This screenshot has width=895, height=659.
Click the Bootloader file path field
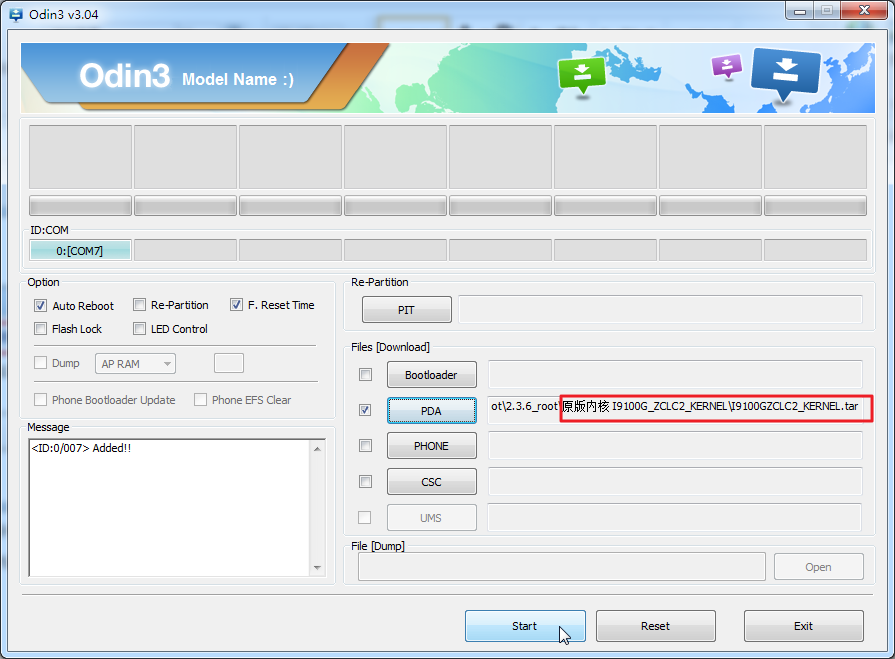(x=675, y=374)
